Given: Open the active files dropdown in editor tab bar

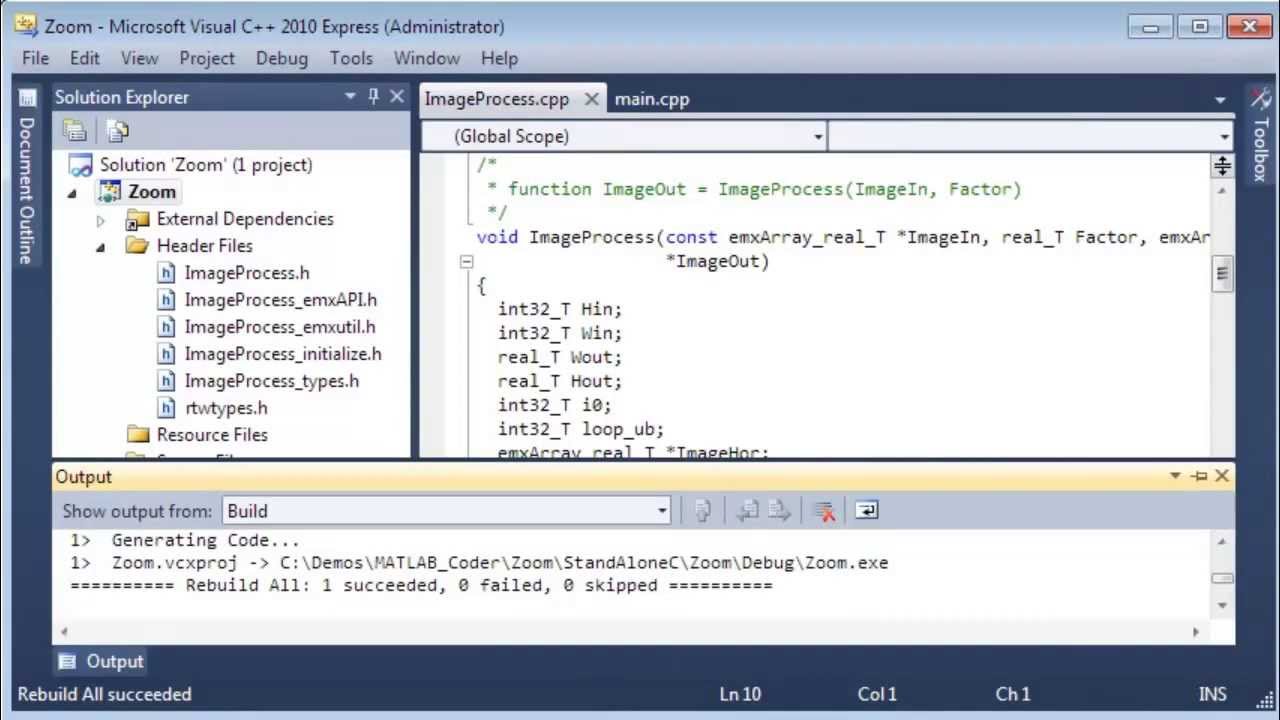Looking at the screenshot, I should click(1220, 99).
